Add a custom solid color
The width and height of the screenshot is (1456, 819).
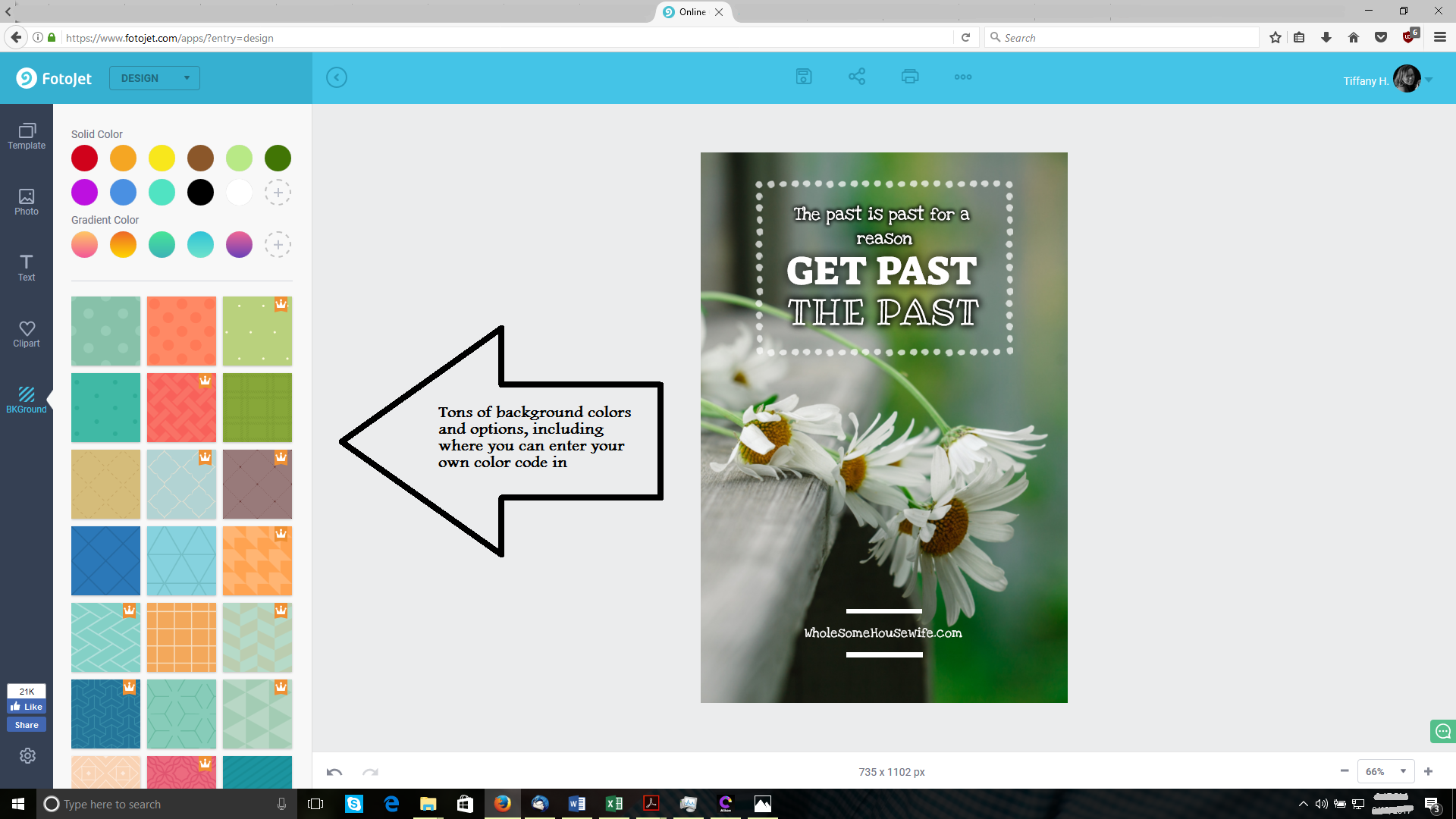click(x=278, y=193)
